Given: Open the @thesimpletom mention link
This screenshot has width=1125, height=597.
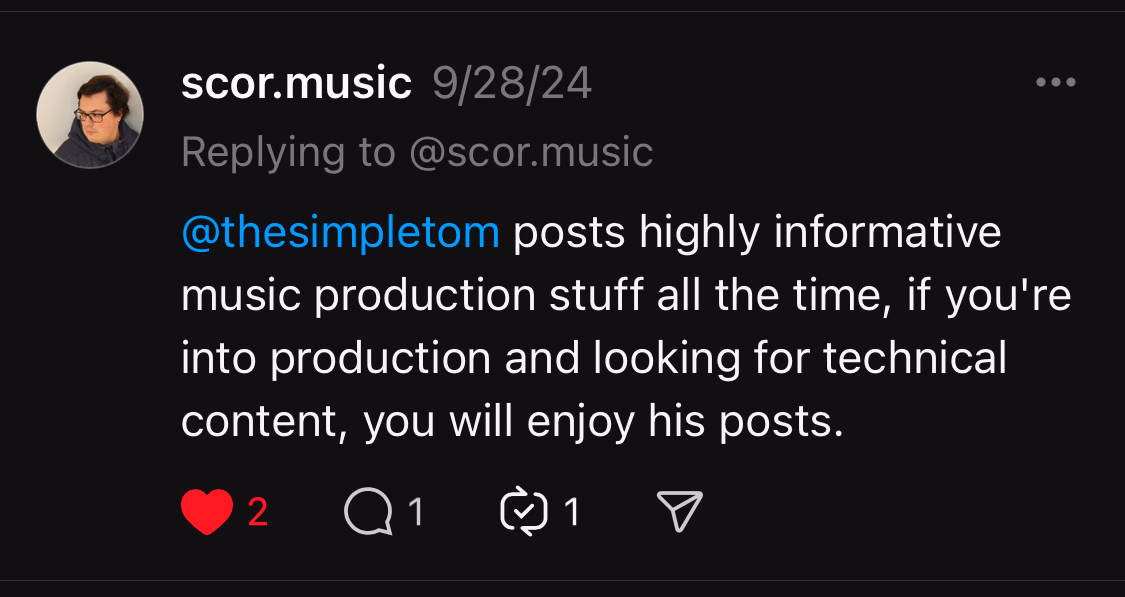Looking at the screenshot, I should click(340, 233).
